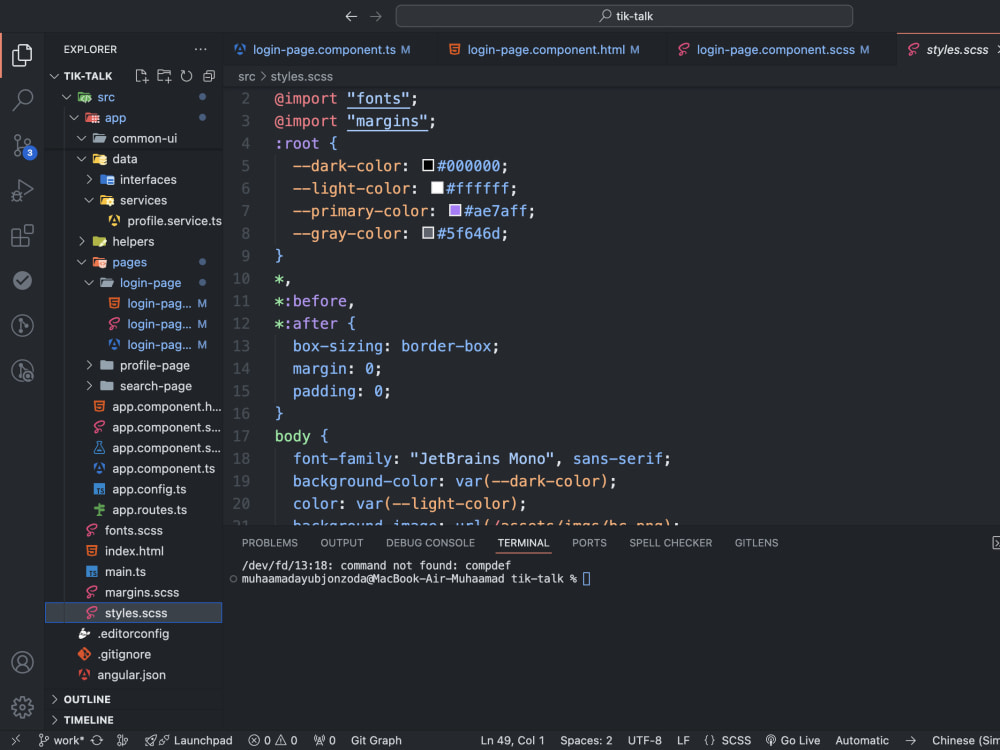The height and width of the screenshot is (750, 1000).
Task: Create a new file using the Explorer's New File icon
Action: click(x=140, y=75)
